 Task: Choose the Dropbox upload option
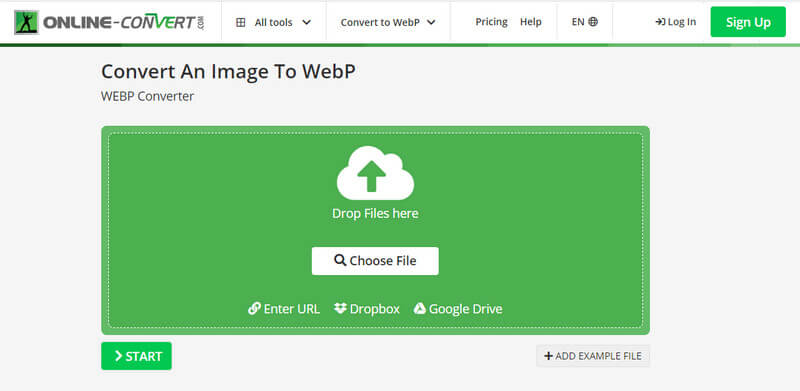pos(367,309)
